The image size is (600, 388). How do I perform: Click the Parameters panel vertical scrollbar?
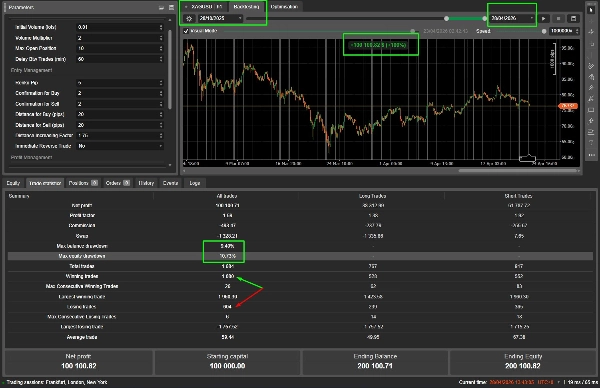point(170,69)
